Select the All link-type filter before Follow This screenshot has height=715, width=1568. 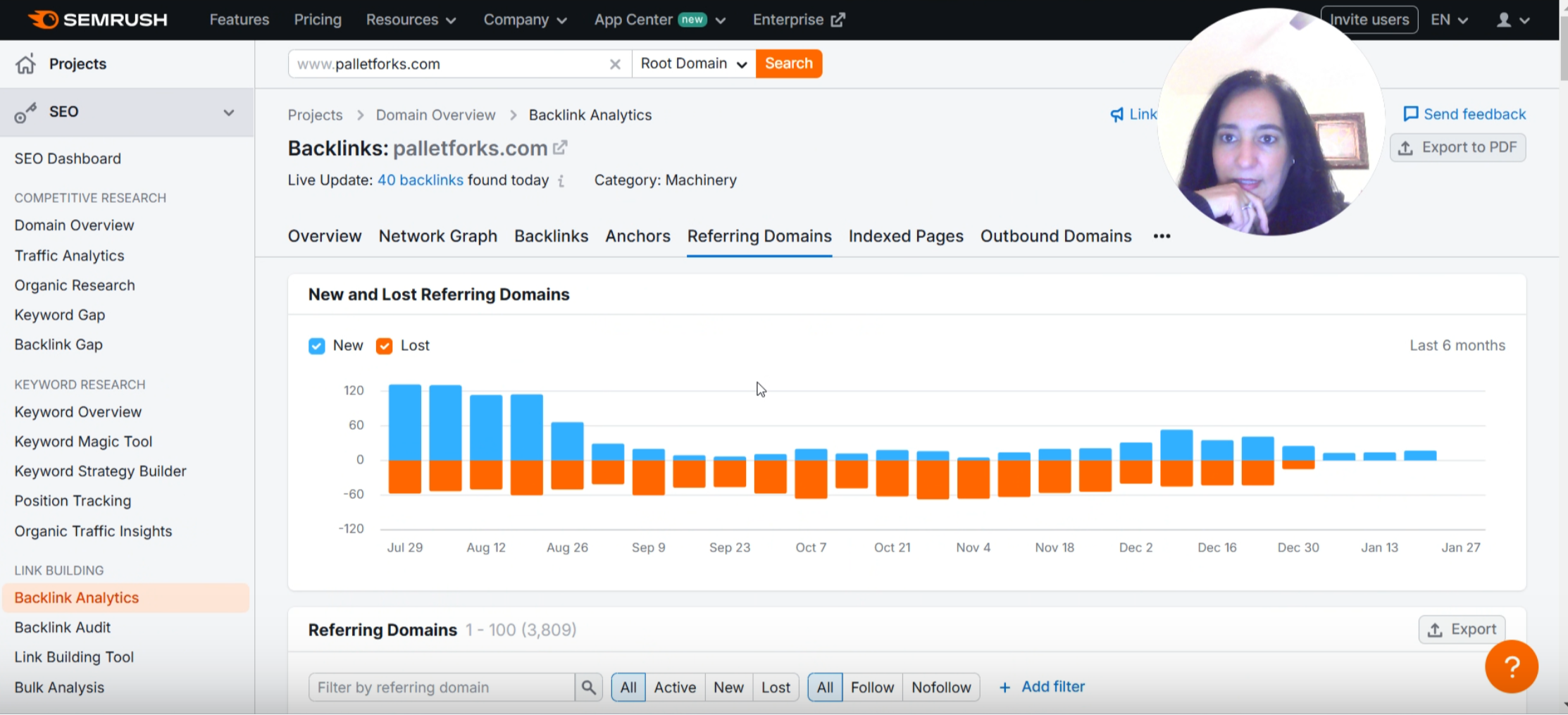[x=825, y=687]
